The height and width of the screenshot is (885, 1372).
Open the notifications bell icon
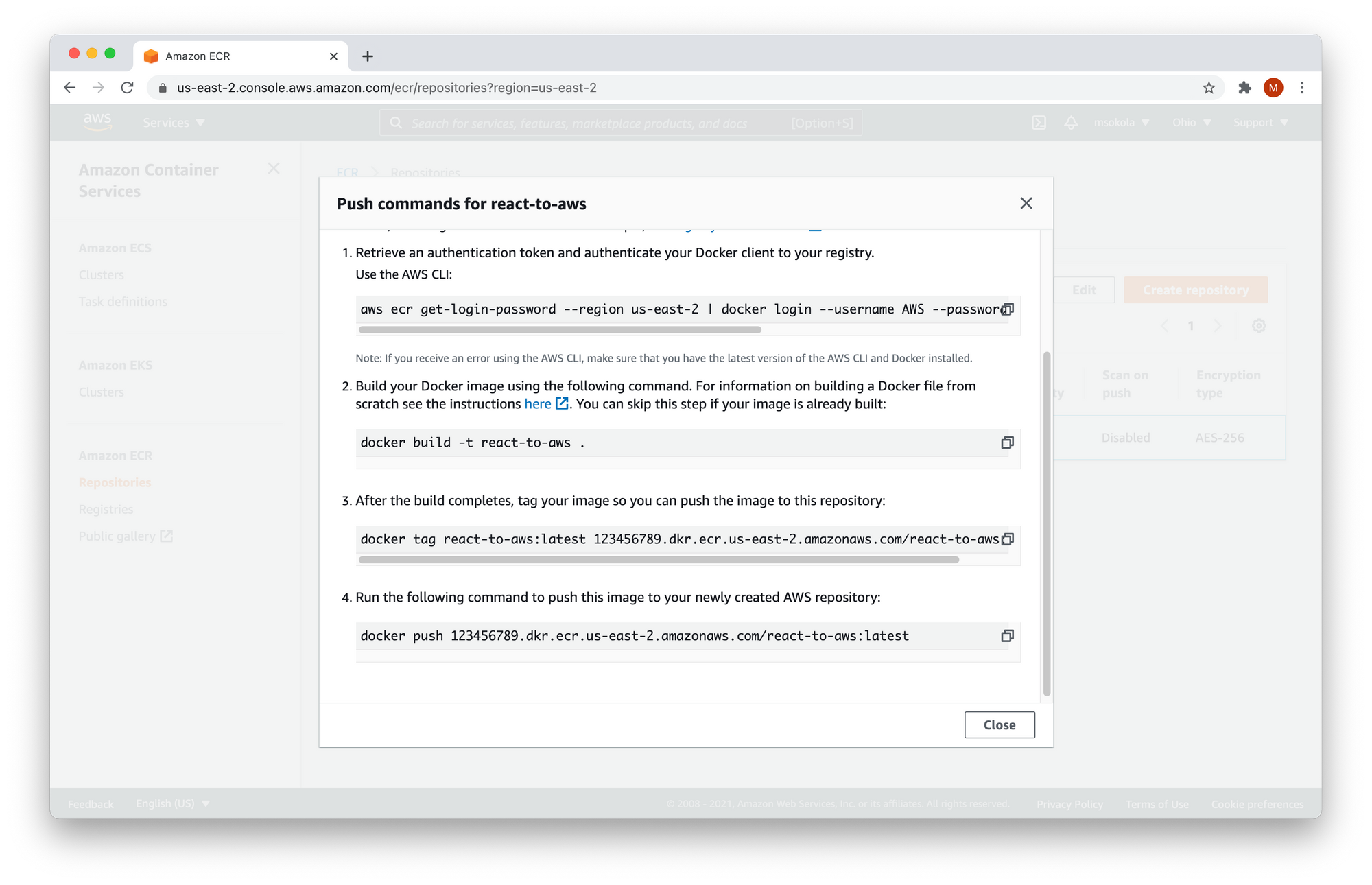[x=1071, y=123]
